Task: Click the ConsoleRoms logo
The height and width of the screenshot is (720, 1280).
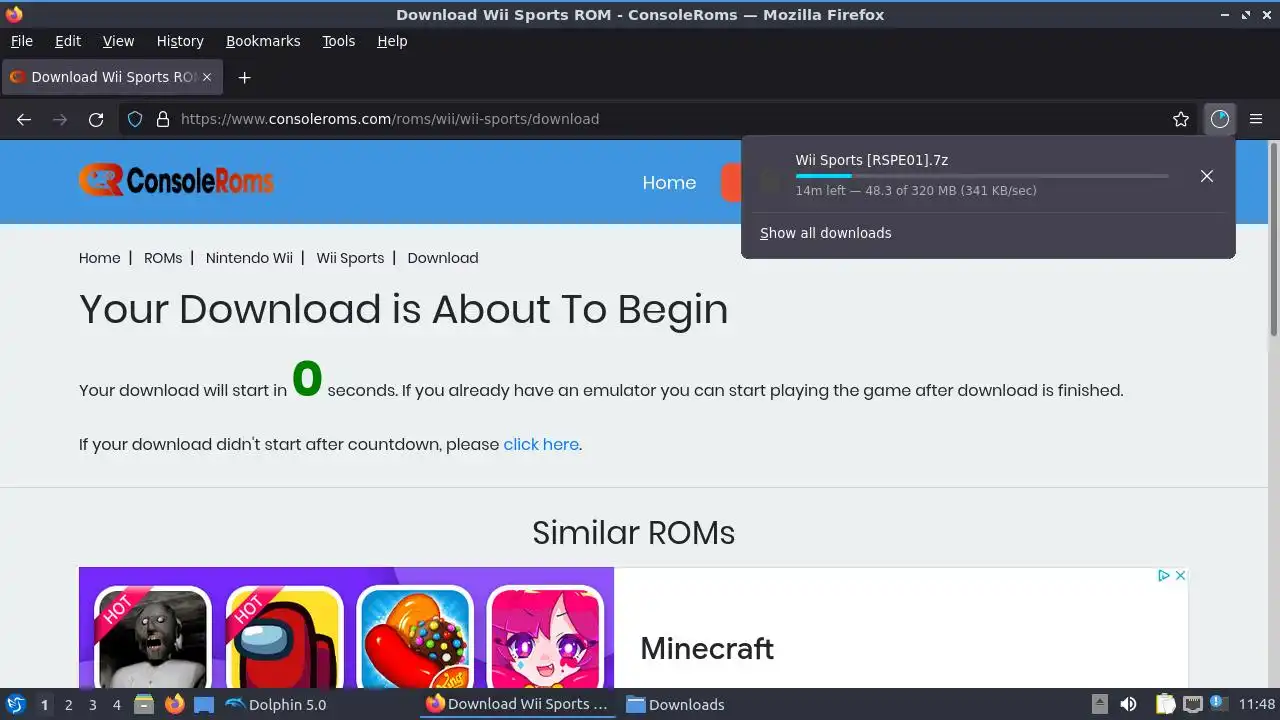Action: [x=176, y=180]
